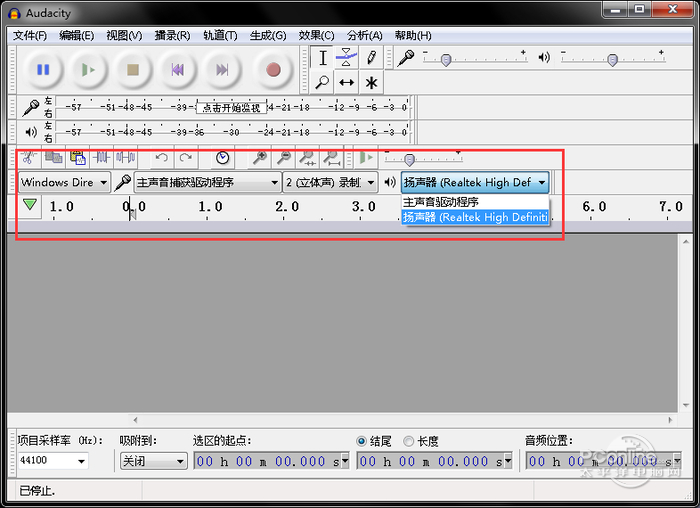This screenshot has width=700, height=508.
Task: Choose 扬声器 (Realtek High Definiti list option
Action: (475, 217)
